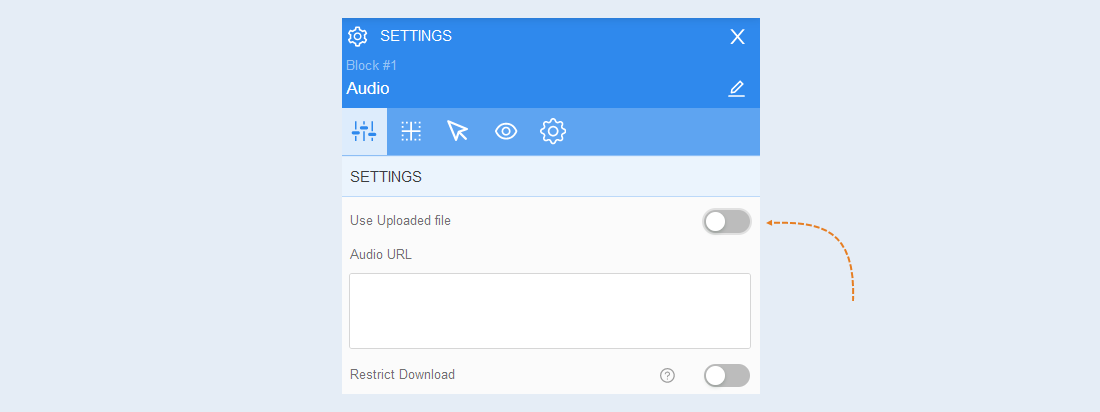
Task: Close the settings panel with the X
Action: coord(737,36)
